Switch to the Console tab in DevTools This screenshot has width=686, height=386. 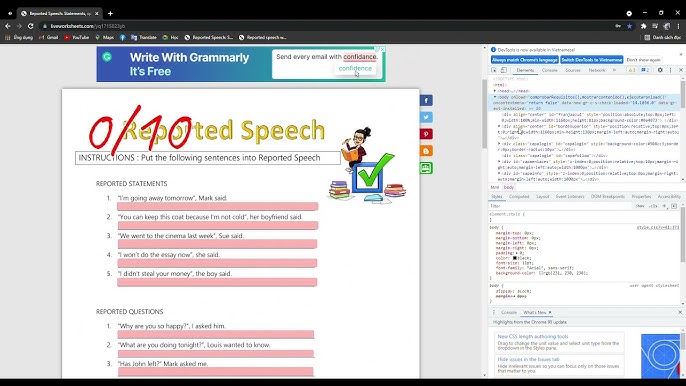(550, 70)
